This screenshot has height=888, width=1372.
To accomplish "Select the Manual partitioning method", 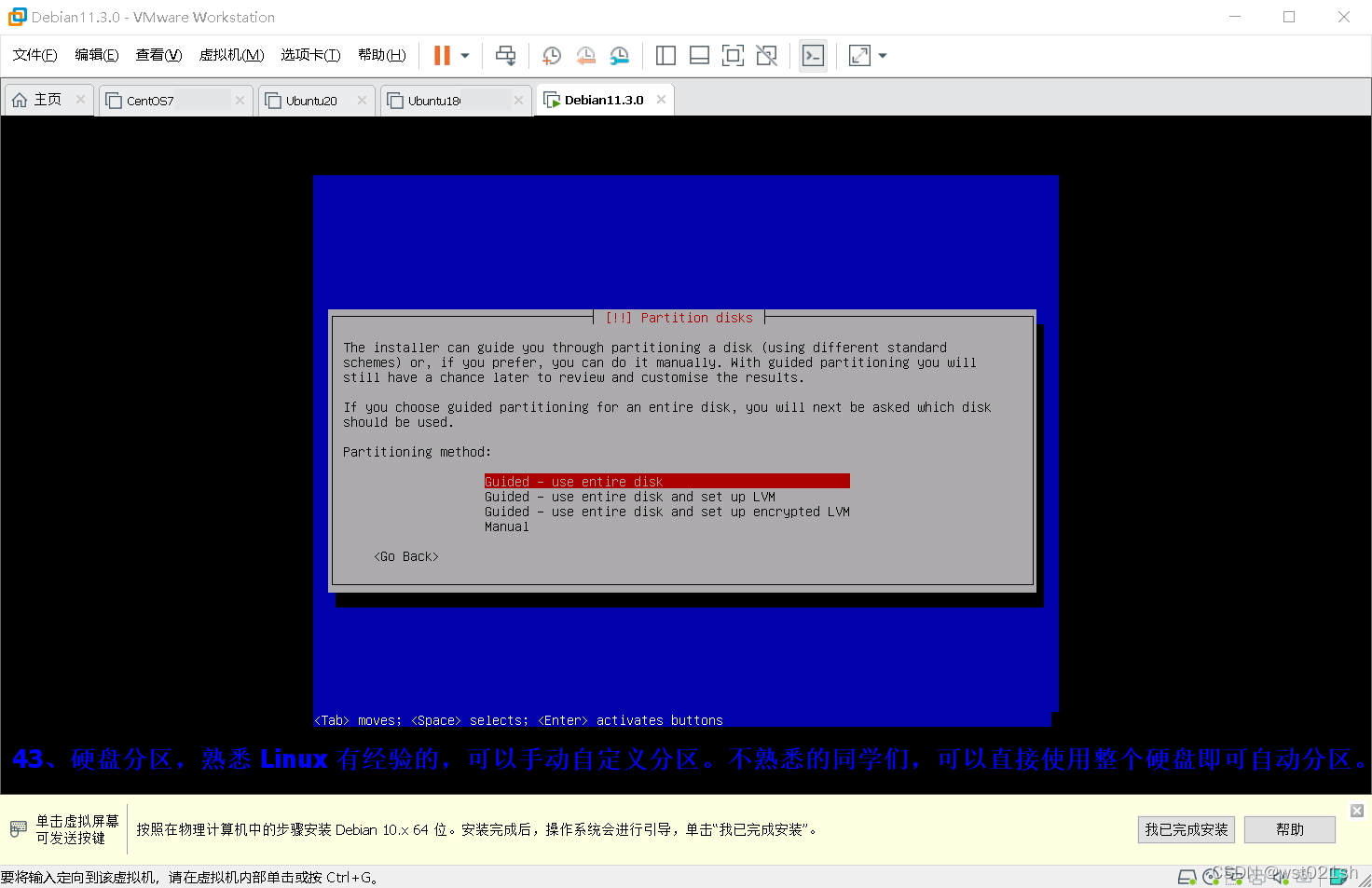I will point(506,526).
